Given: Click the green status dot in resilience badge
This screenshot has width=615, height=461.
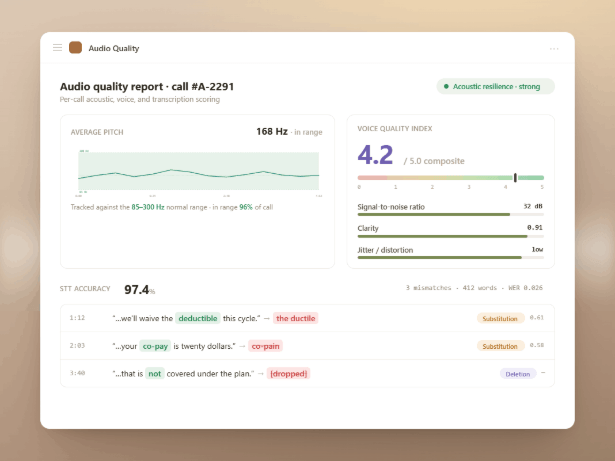Looking at the screenshot, I should pyautogui.click(x=446, y=86).
